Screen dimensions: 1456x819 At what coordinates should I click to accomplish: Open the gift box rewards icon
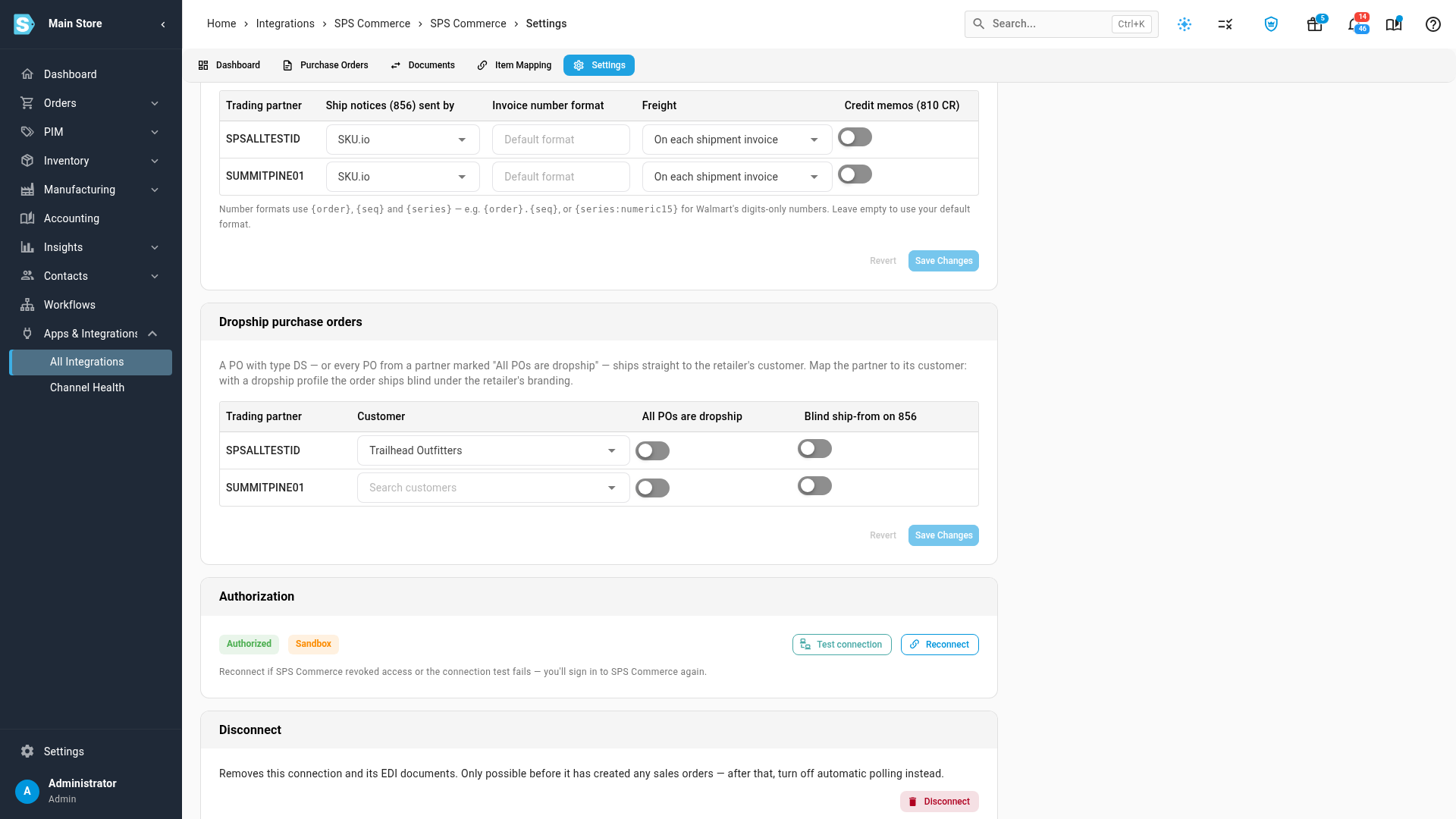coord(1314,24)
